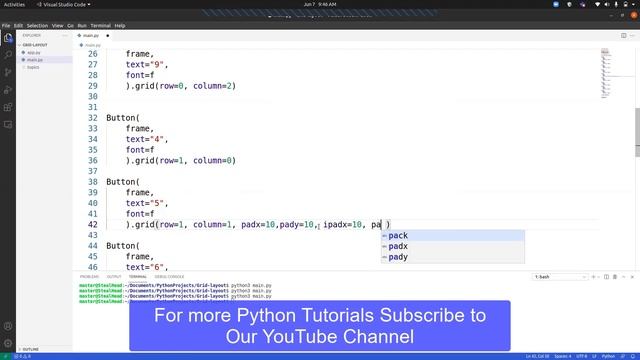Kill terminal with trash icon

pyautogui.click(x=615, y=277)
